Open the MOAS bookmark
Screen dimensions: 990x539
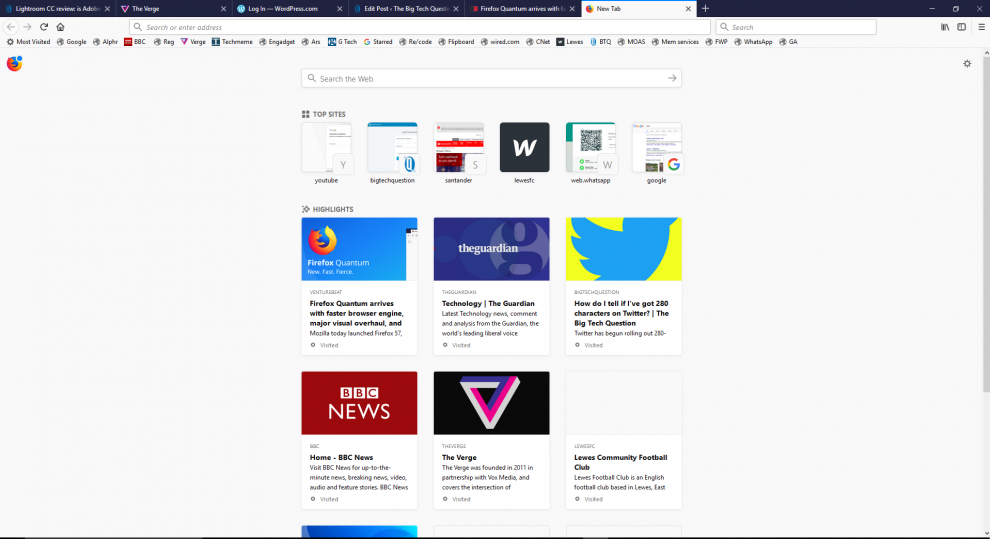click(x=631, y=42)
